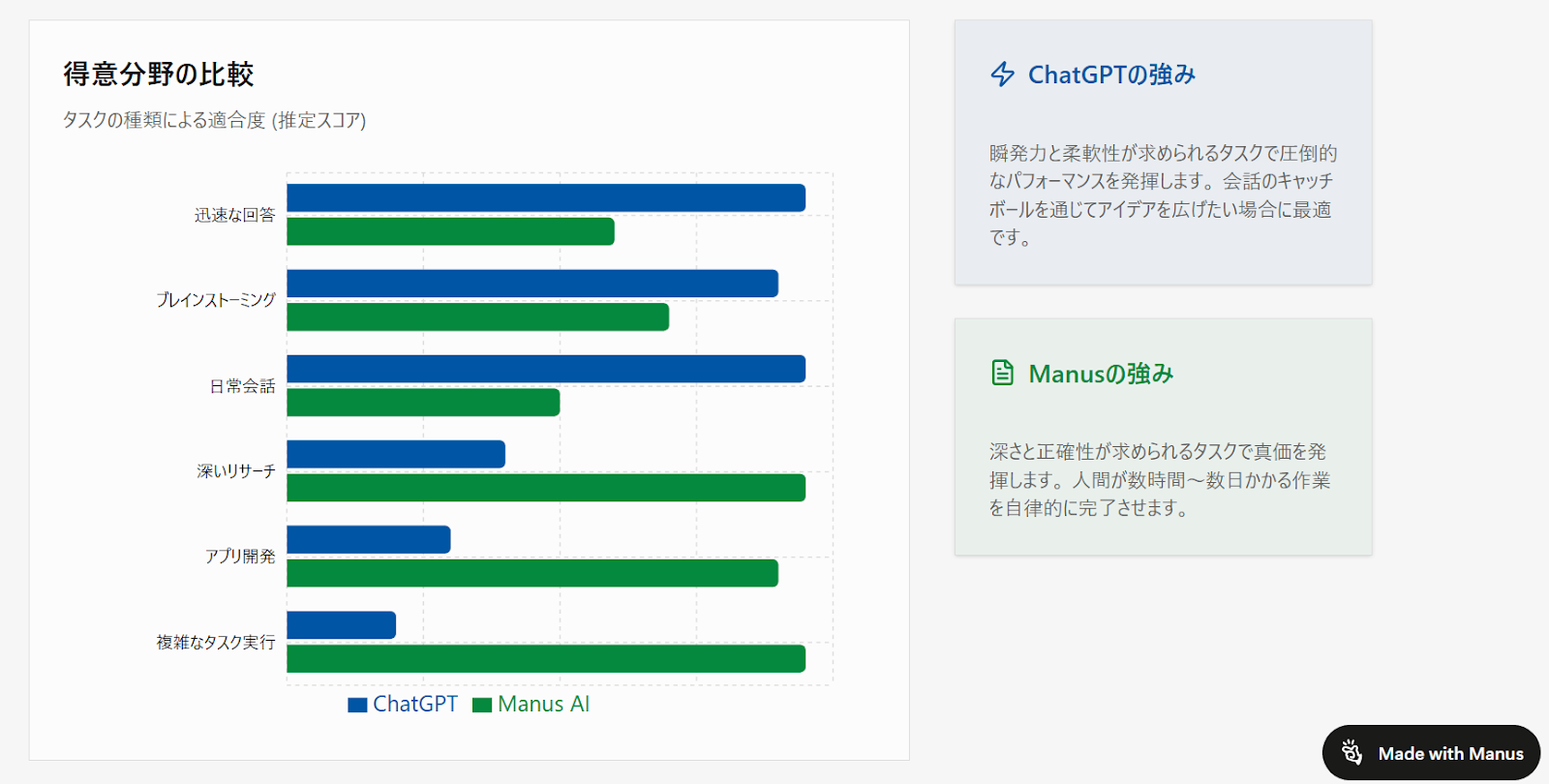Screen dimensions: 1549x784
Task: Click the green Manus bar for アプリ開発
Action: pos(532,573)
